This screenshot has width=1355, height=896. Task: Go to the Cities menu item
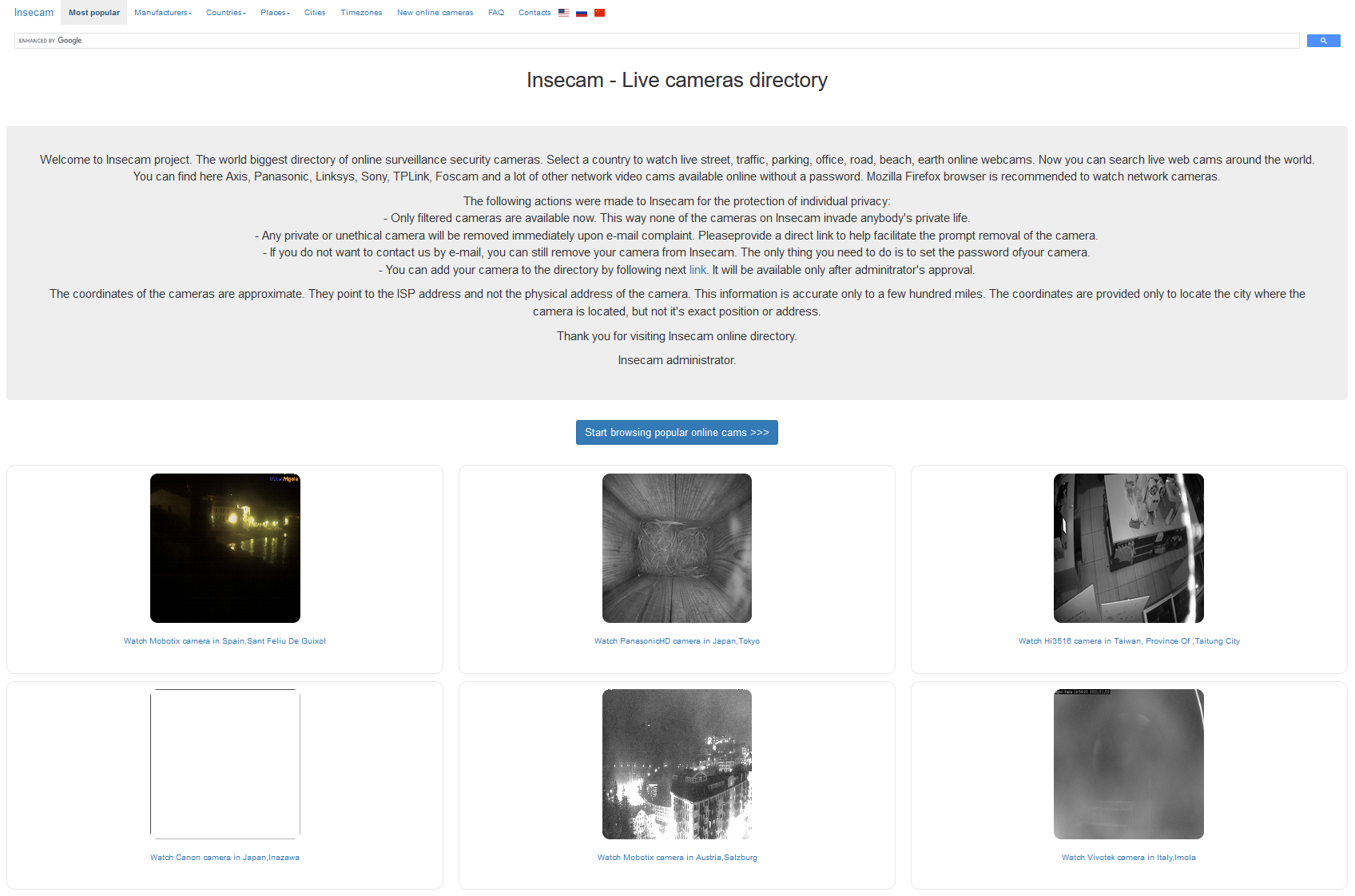315,13
